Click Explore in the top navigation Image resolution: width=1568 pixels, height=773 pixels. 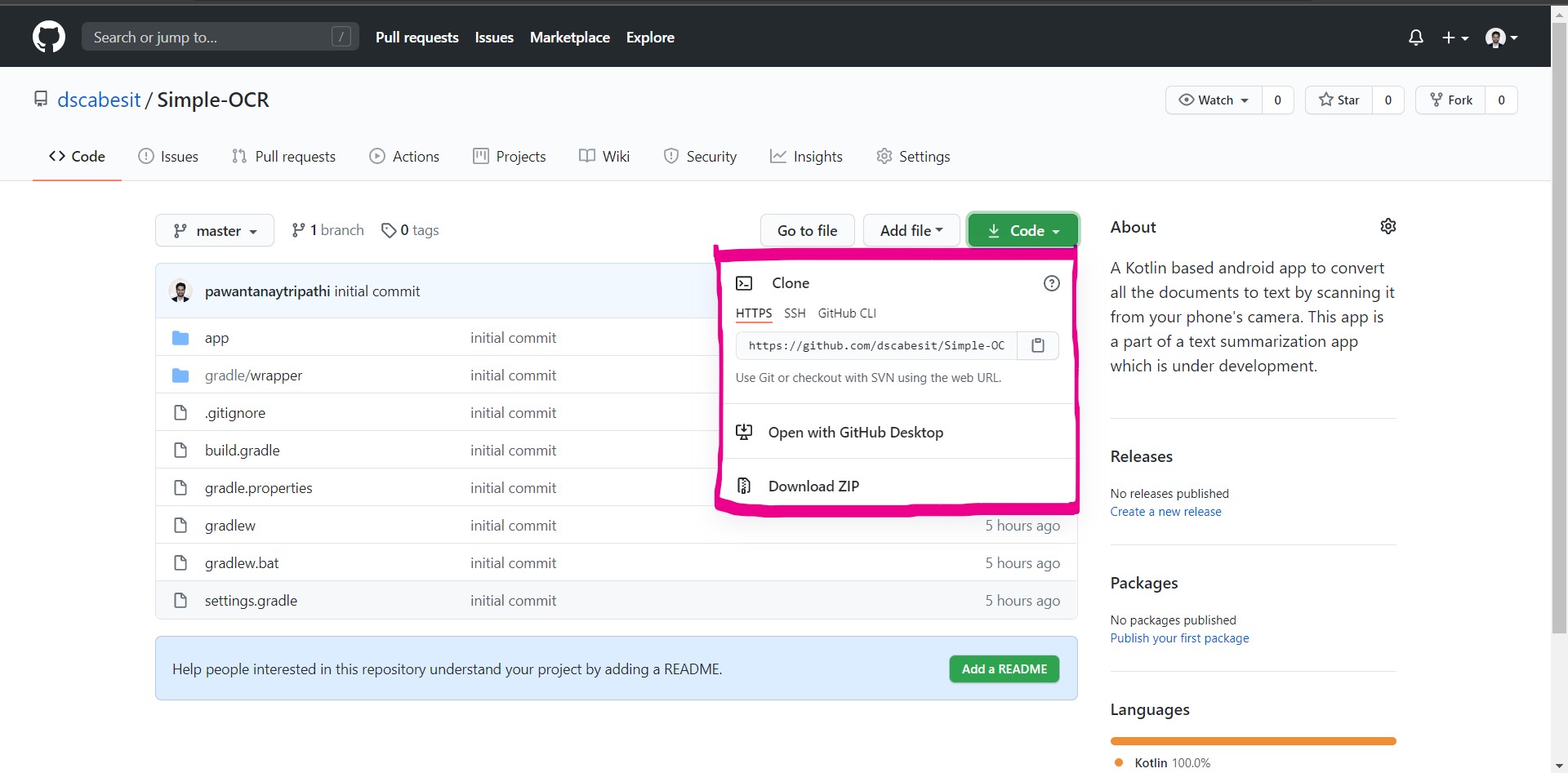click(650, 38)
